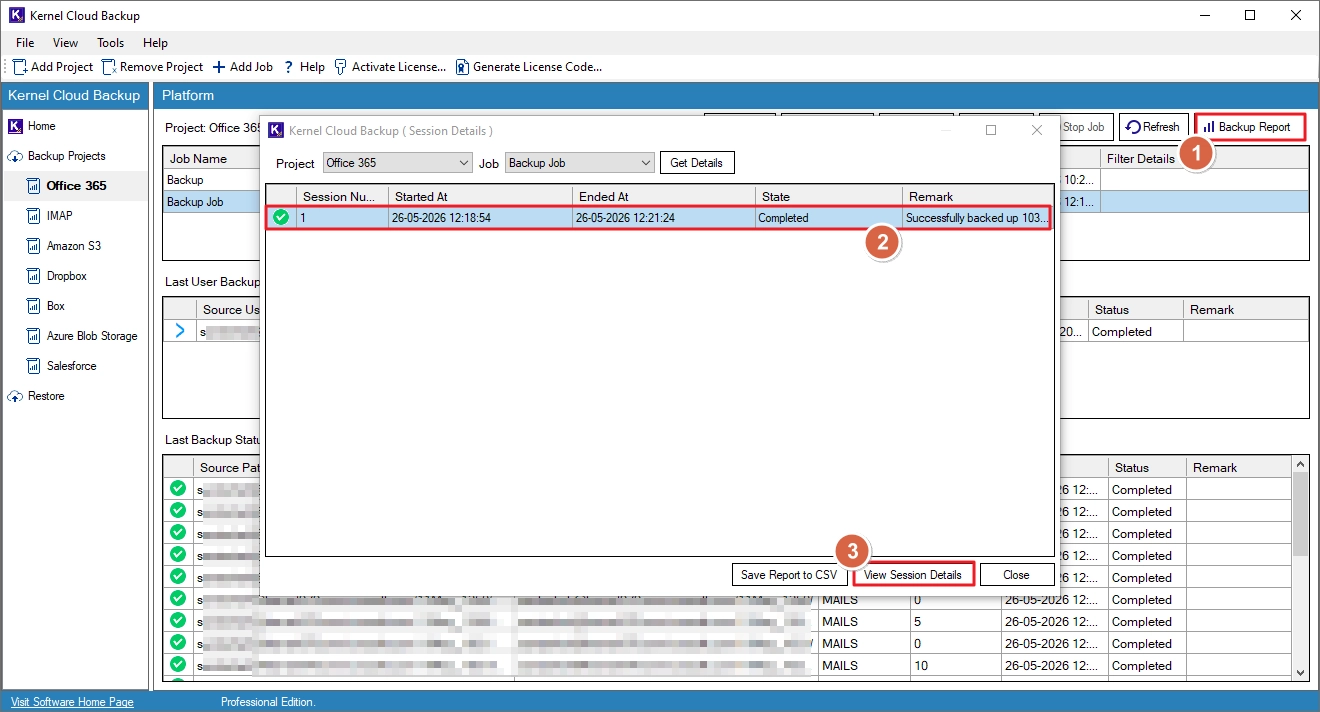Open the Help menu

tap(155, 43)
